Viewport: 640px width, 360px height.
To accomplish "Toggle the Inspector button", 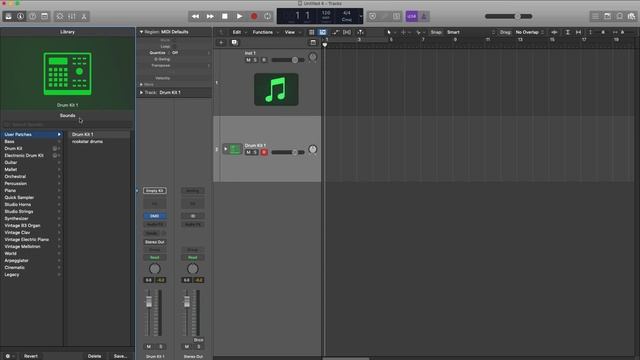I will point(20,16).
